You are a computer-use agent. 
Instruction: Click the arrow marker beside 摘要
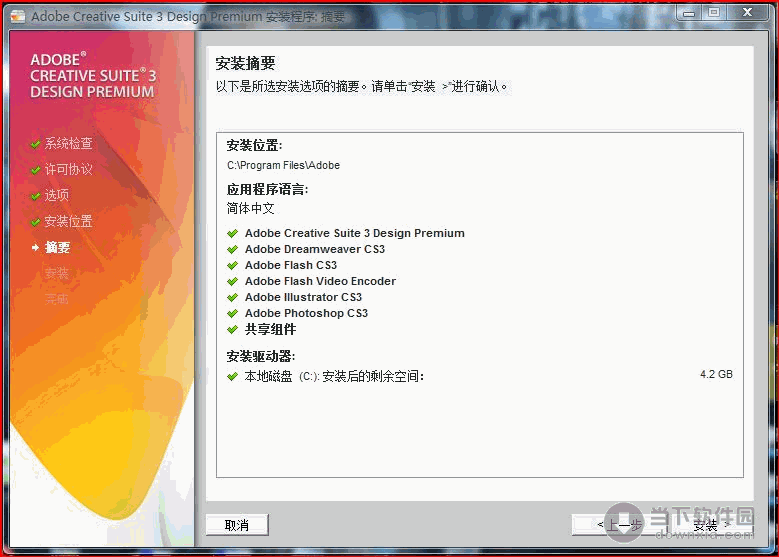click(35, 247)
